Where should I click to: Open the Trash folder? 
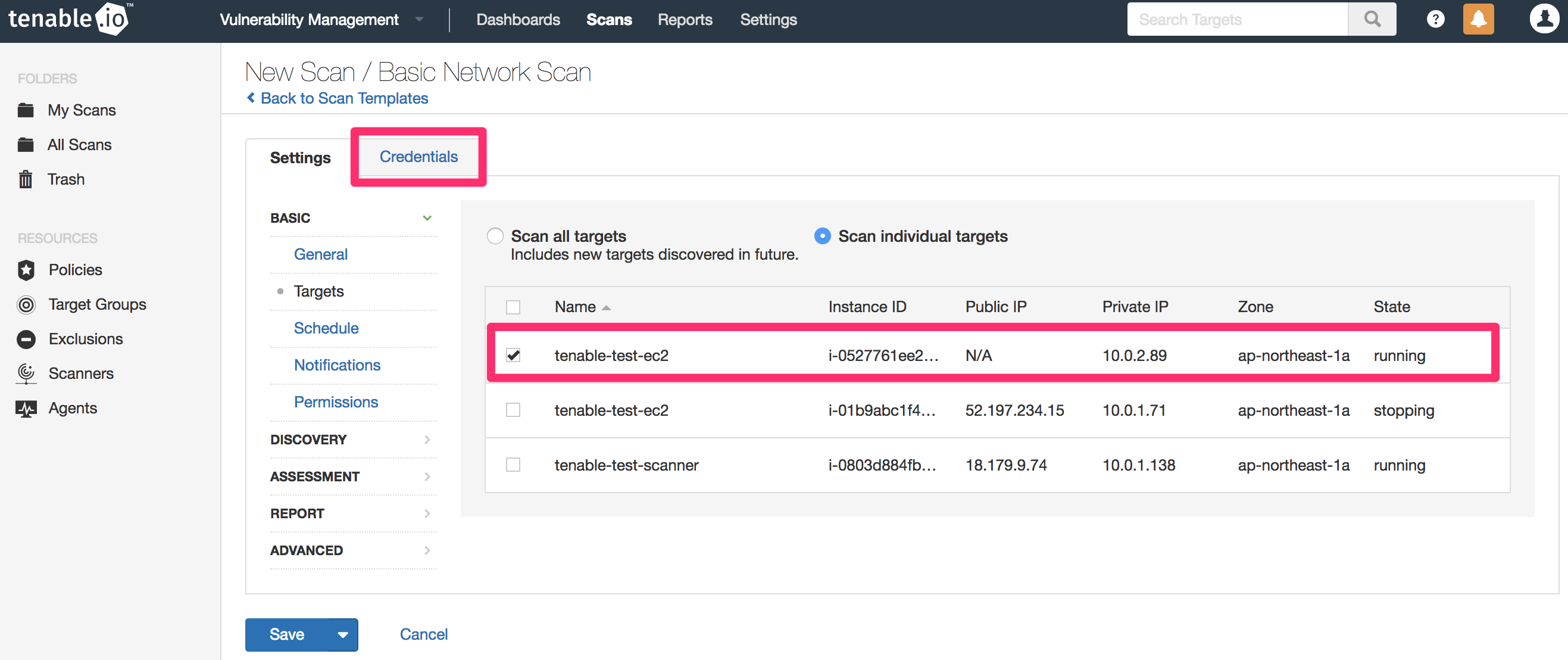pyautogui.click(x=65, y=179)
